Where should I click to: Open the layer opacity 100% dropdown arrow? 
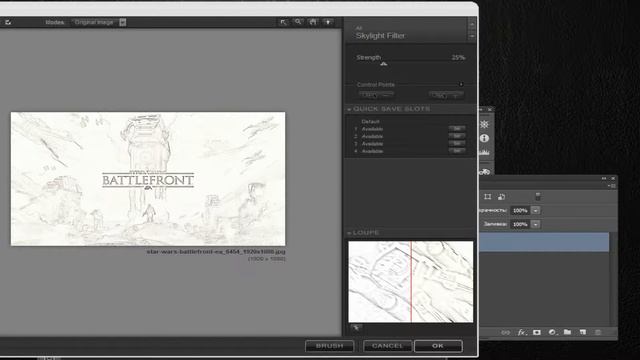coord(536,211)
